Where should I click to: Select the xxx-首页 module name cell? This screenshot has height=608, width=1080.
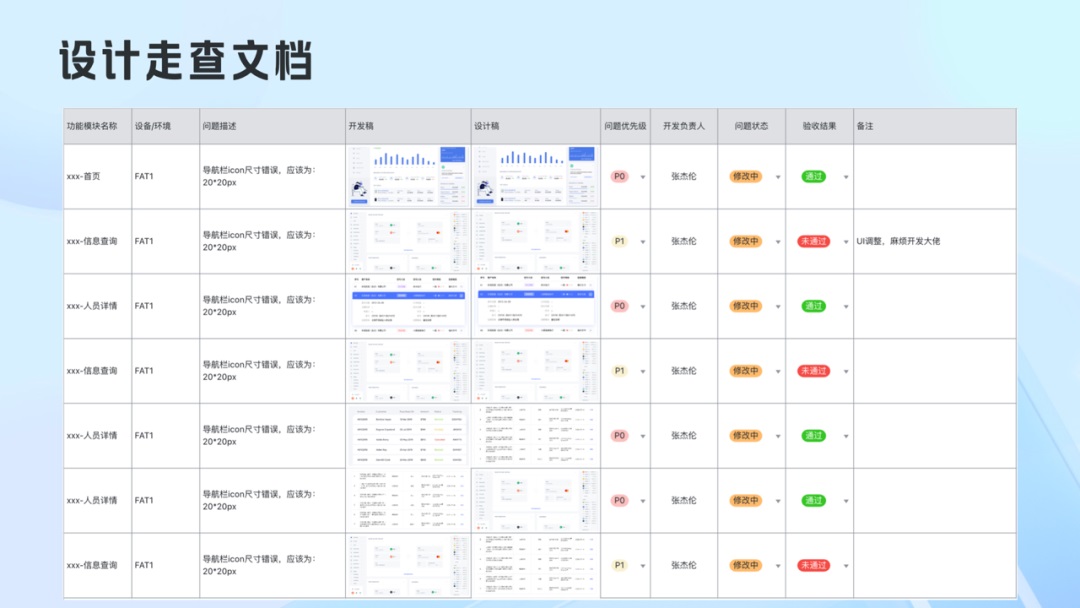click(x=86, y=175)
